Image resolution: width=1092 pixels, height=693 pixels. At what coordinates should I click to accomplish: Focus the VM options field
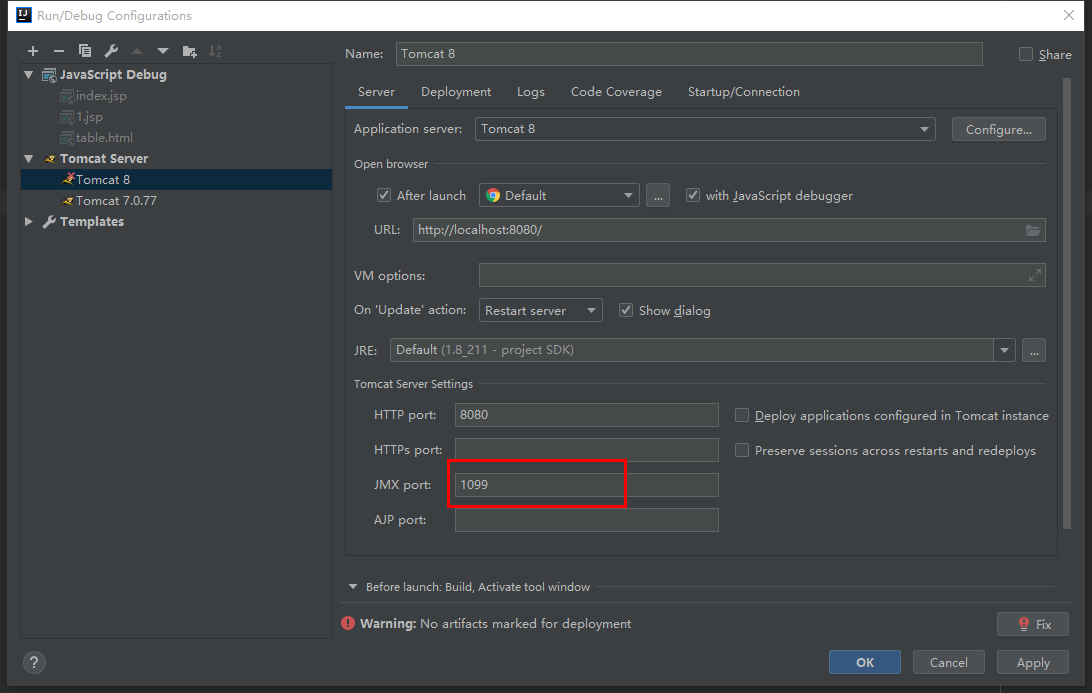(x=762, y=275)
